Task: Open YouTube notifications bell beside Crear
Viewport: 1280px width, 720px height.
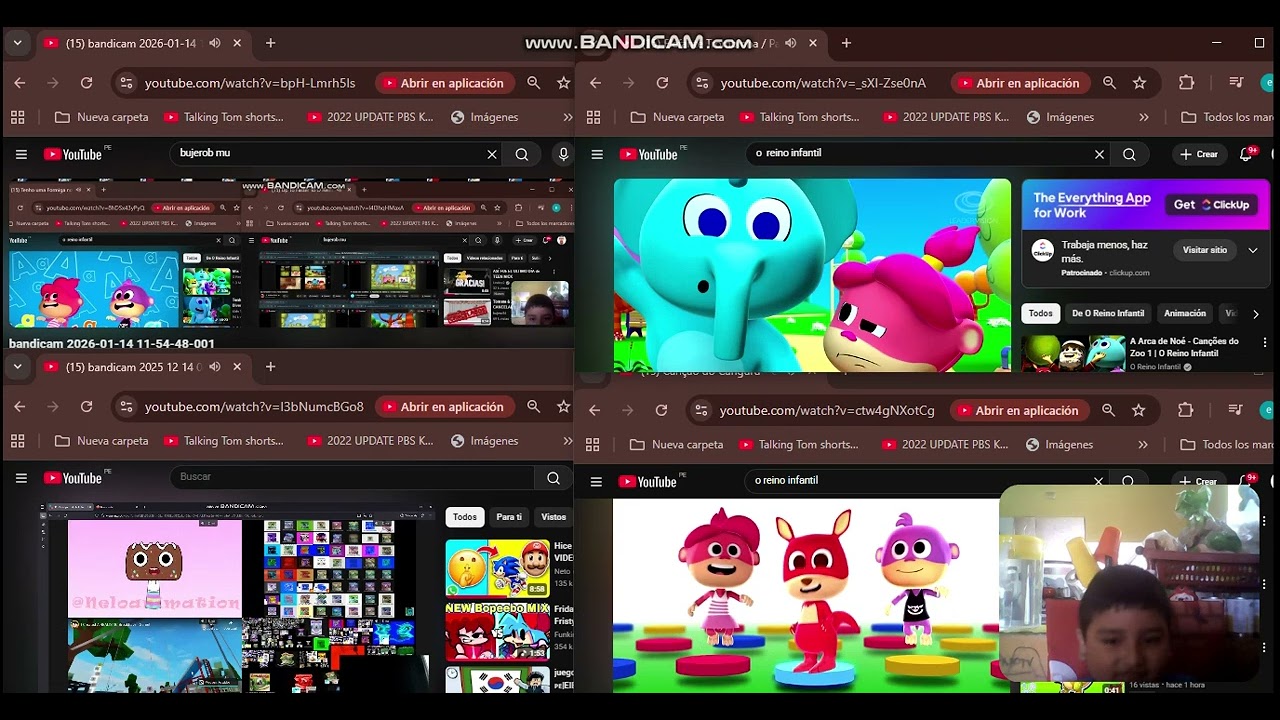Action: [1246, 154]
